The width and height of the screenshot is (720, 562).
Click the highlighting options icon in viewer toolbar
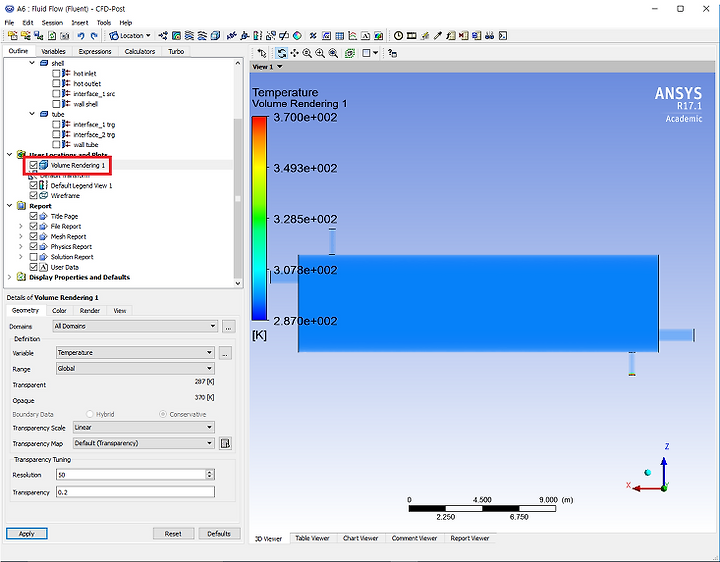click(392, 53)
